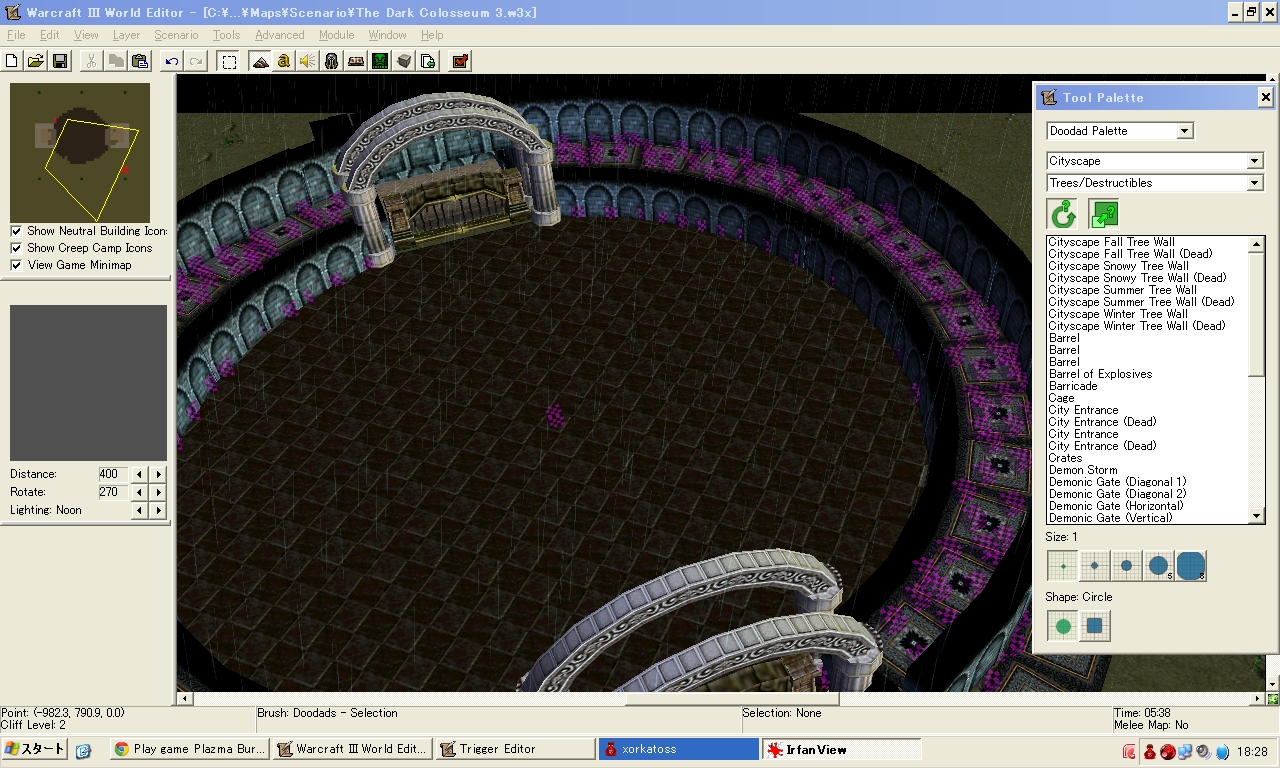
Task: Paste from clipboard toolbar icon
Action: [140, 61]
